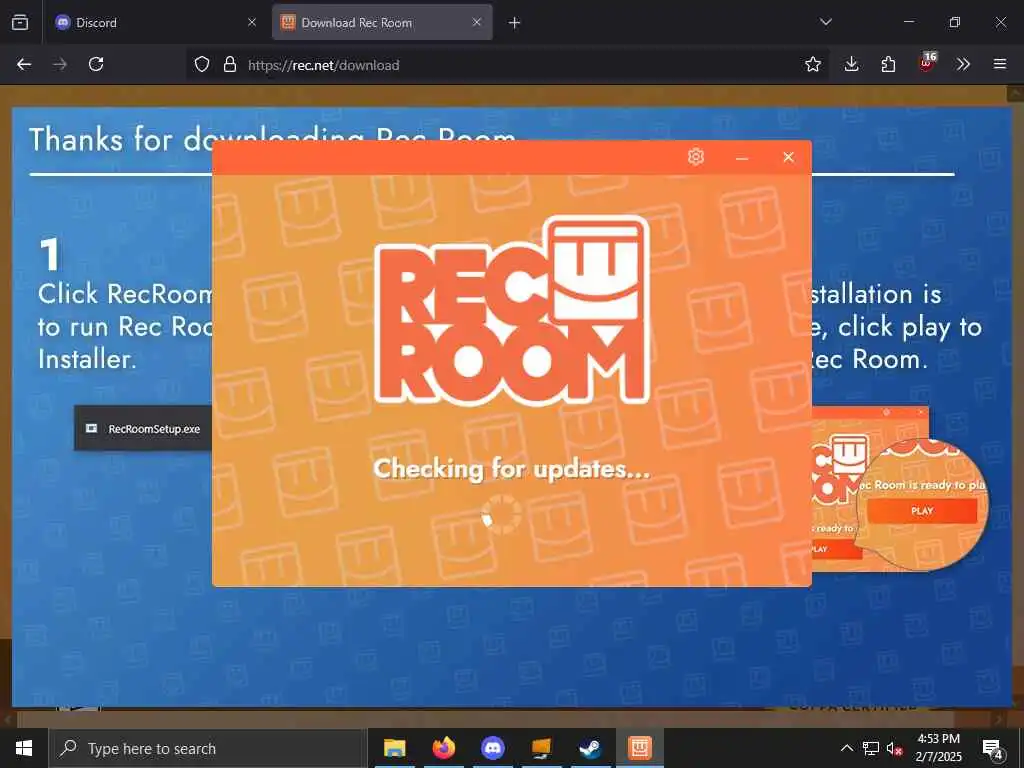Open Firefox View icon

tap(20, 22)
